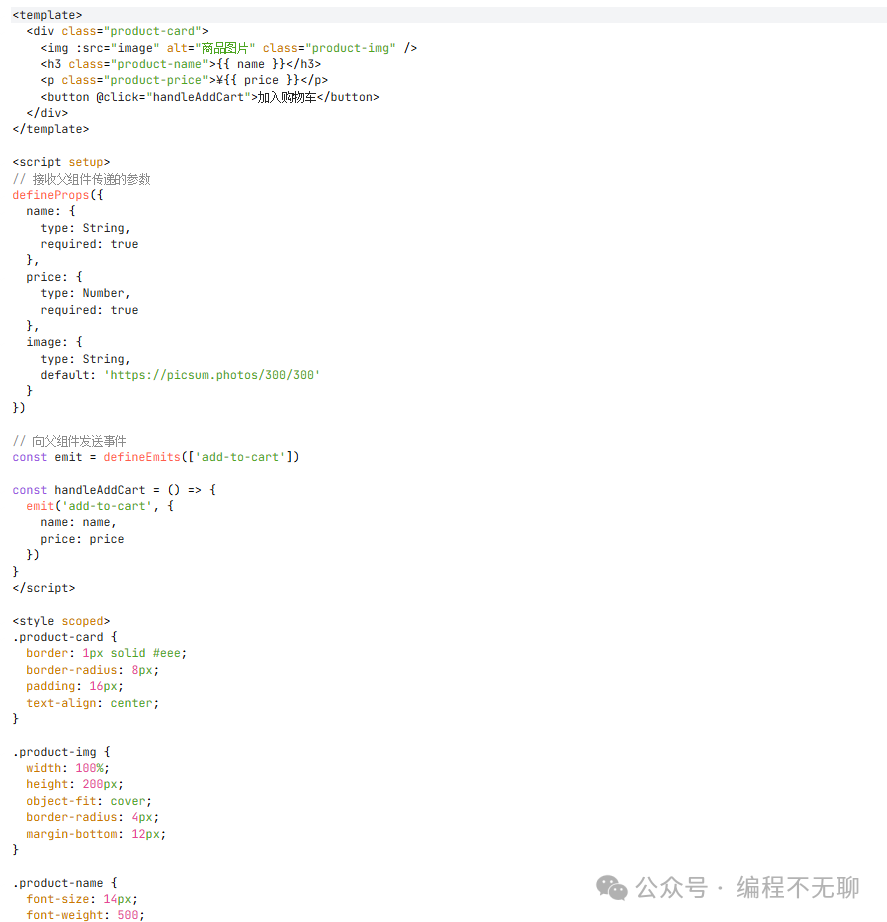Click the "font-weight: 500;" line

point(85,915)
